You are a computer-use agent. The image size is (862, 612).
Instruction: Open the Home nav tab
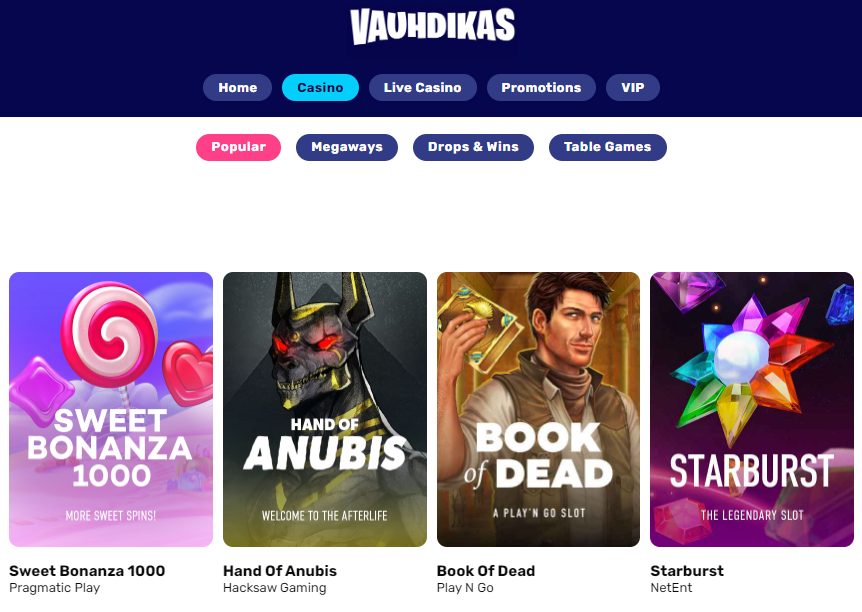coord(237,87)
